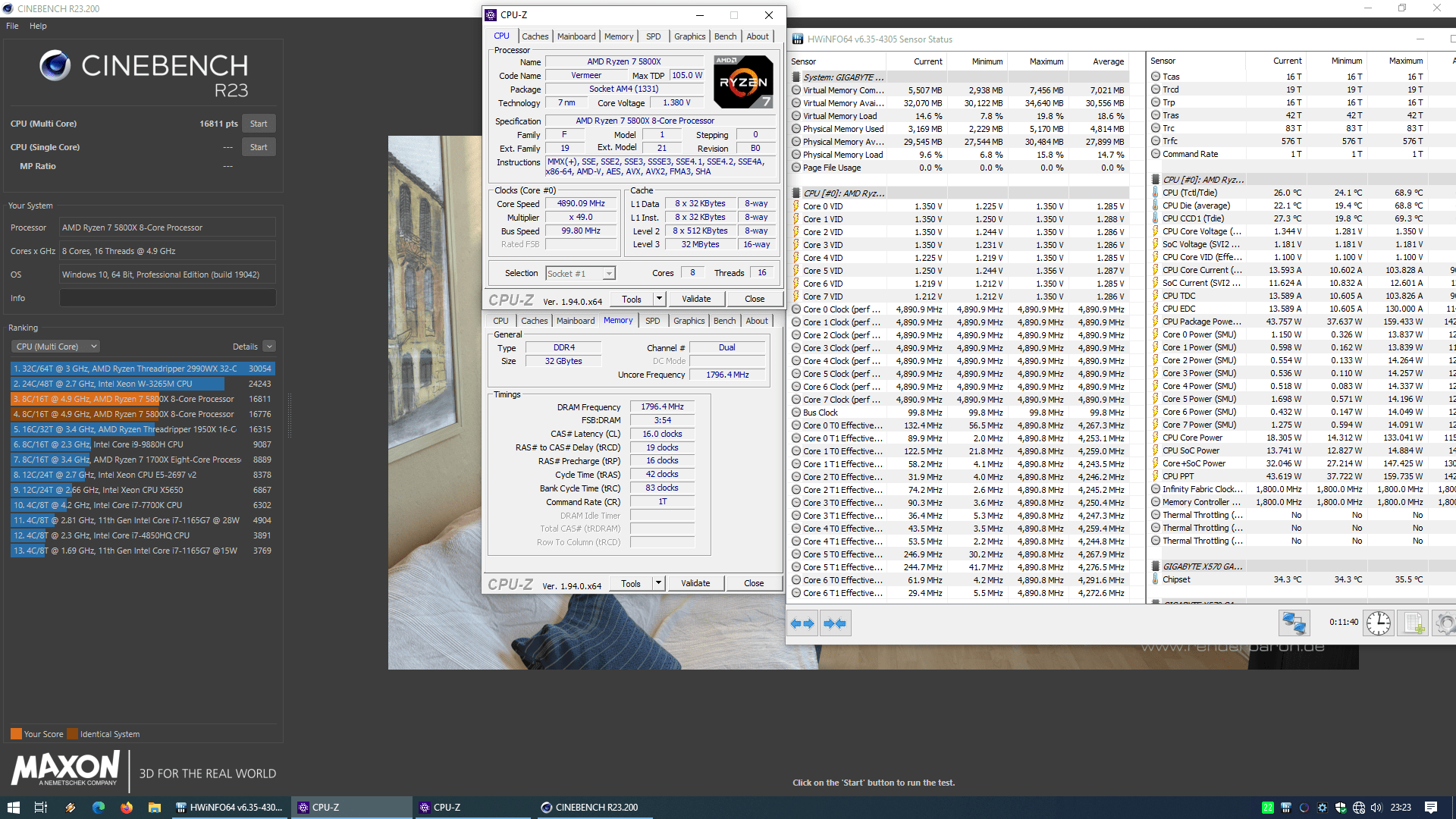Click HWiNFO clock reset timer icon
Viewport: 1456px width, 819px height.
(1378, 623)
